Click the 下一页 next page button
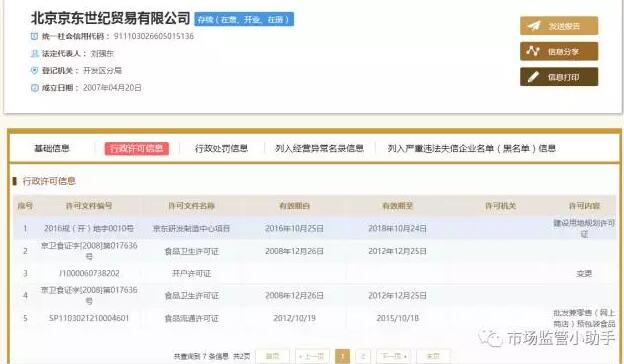The width and height of the screenshot is (624, 364). (x=394, y=356)
